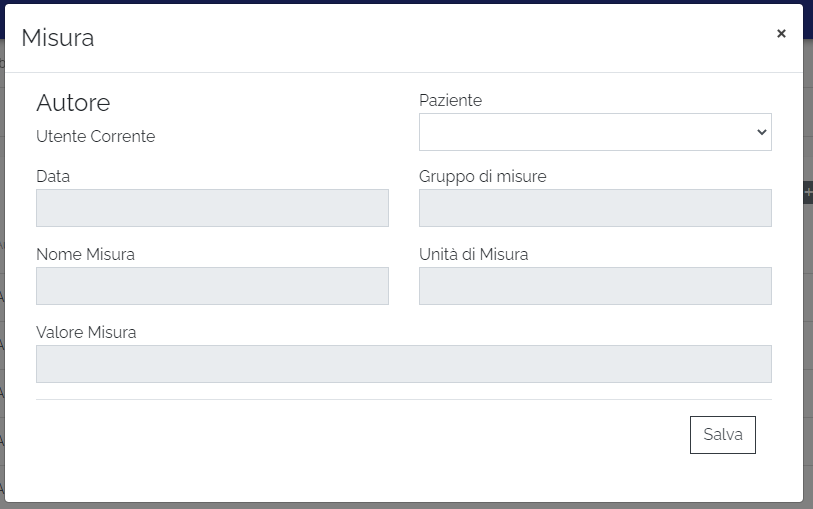
Task: Click the Unità di Misura field
Action: pyautogui.click(x=594, y=286)
